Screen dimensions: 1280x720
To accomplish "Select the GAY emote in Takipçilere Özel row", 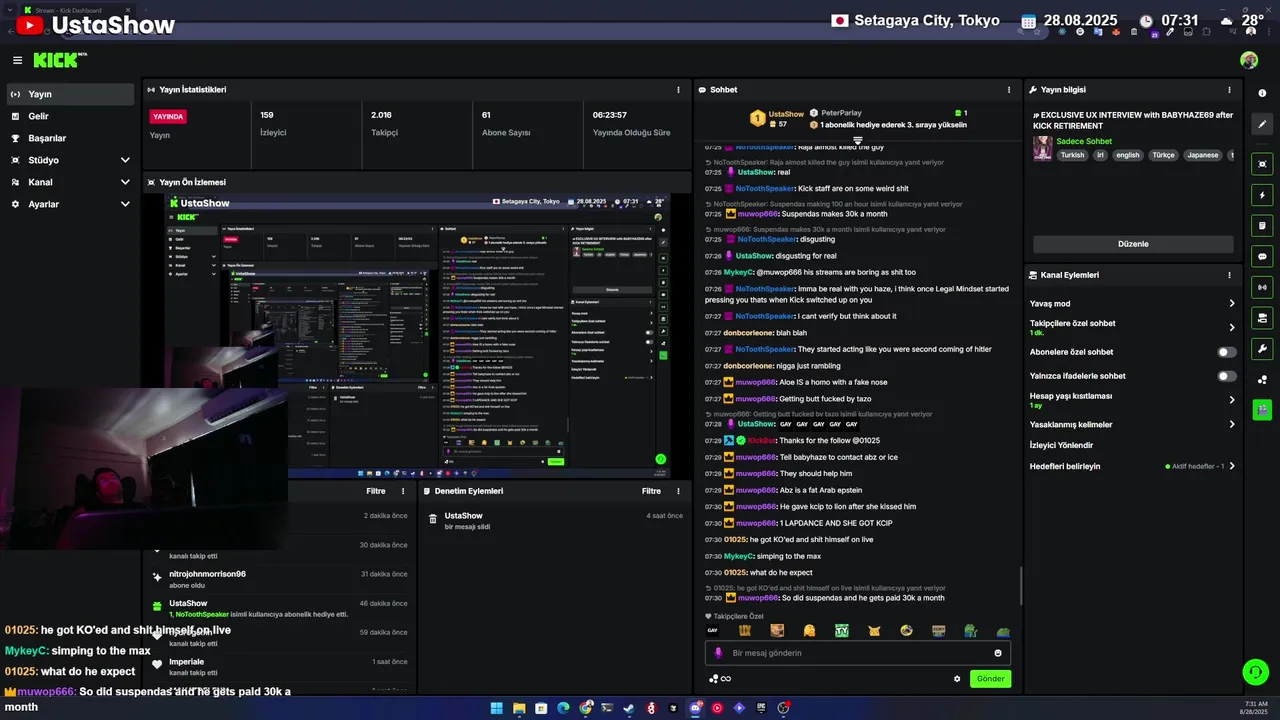I will (713, 631).
